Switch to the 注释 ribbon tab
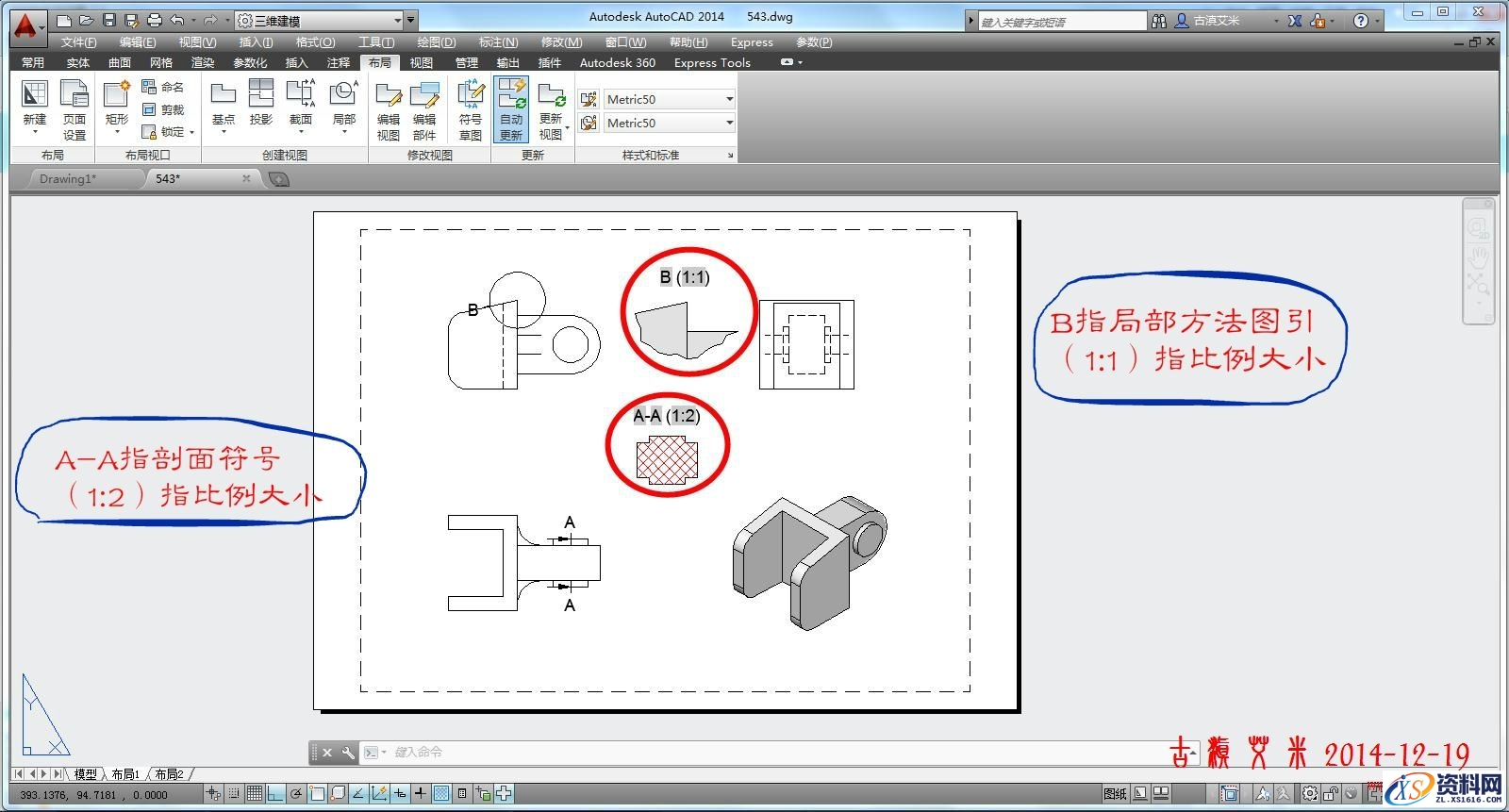This screenshot has height=812, width=1509. tap(338, 63)
